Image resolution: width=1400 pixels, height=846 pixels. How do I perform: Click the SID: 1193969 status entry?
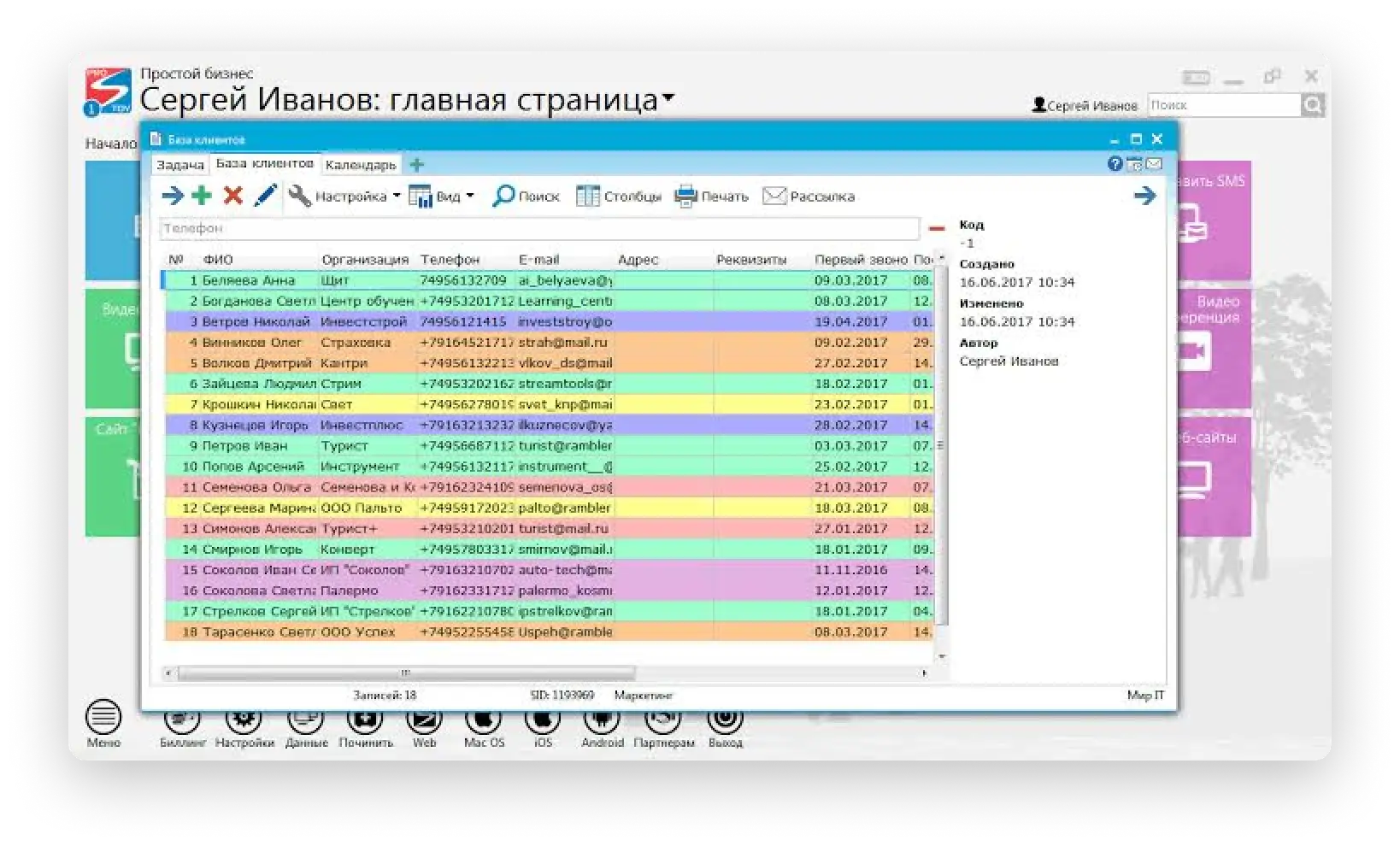[562, 696]
